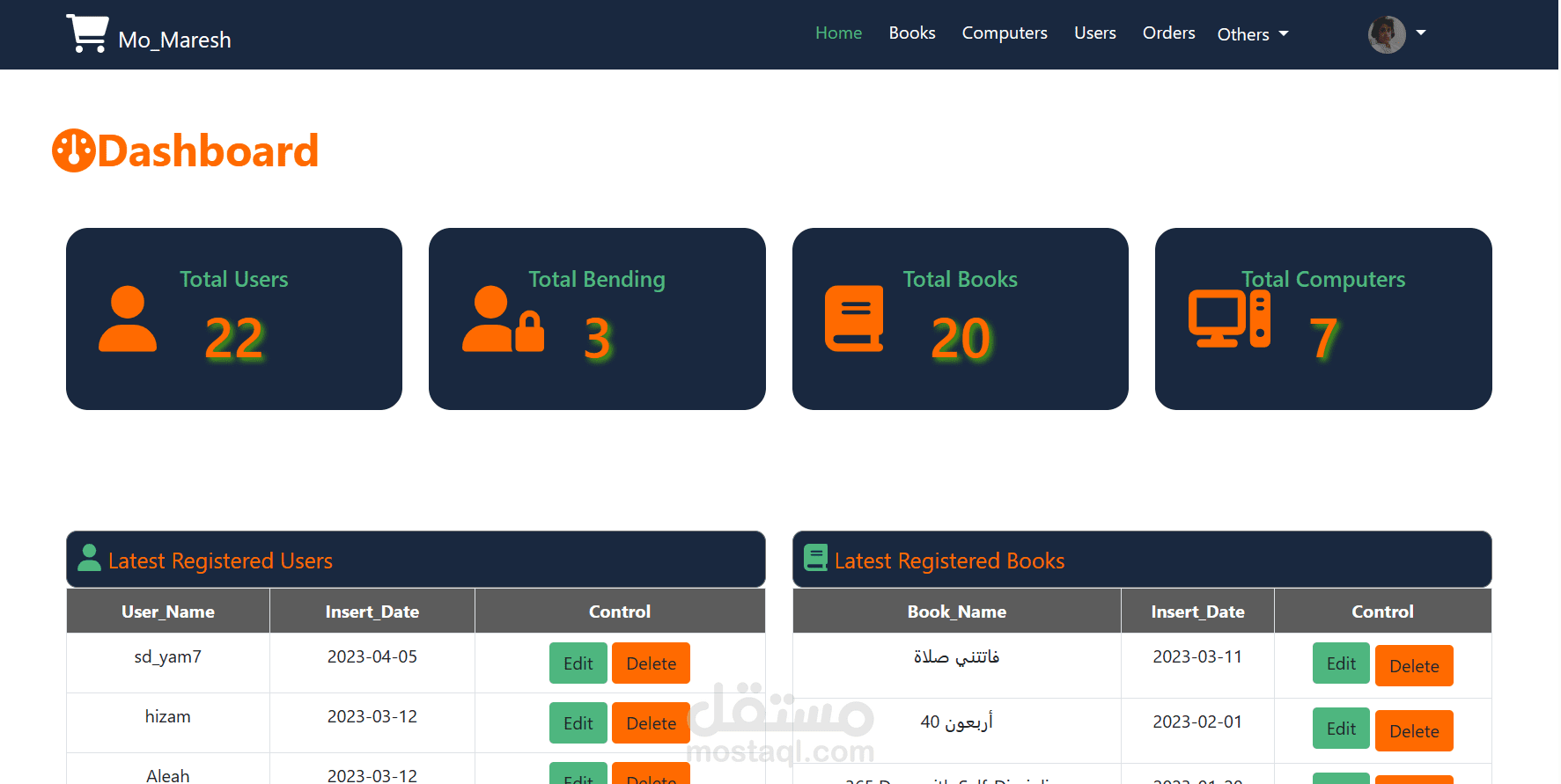Click the Total Computers card label
1561x784 pixels.
tap(1323, 280)
